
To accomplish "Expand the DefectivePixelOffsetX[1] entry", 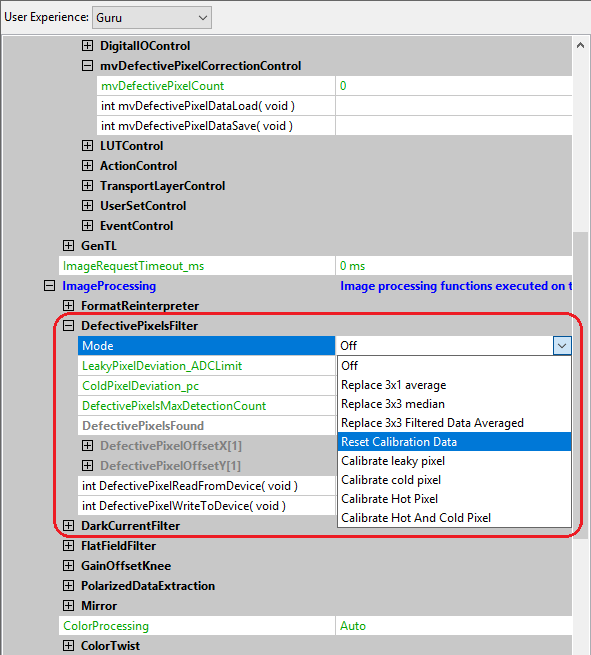I will [x=87, y=446].
